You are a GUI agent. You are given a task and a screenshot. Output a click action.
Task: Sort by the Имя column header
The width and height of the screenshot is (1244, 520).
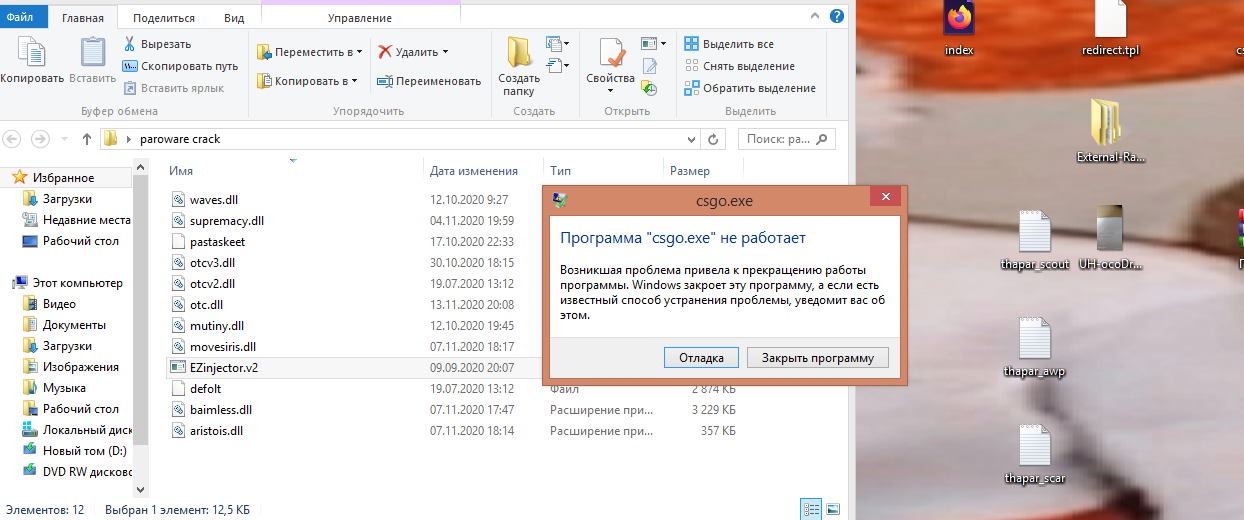pos(180,171)
